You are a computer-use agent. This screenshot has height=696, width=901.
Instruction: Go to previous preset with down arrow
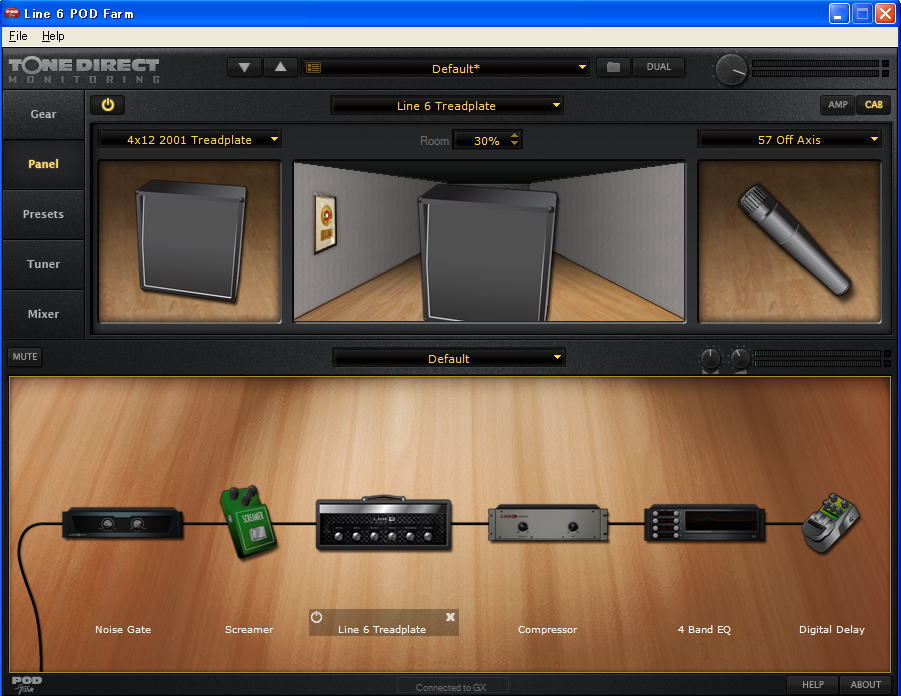coord(244,67)
